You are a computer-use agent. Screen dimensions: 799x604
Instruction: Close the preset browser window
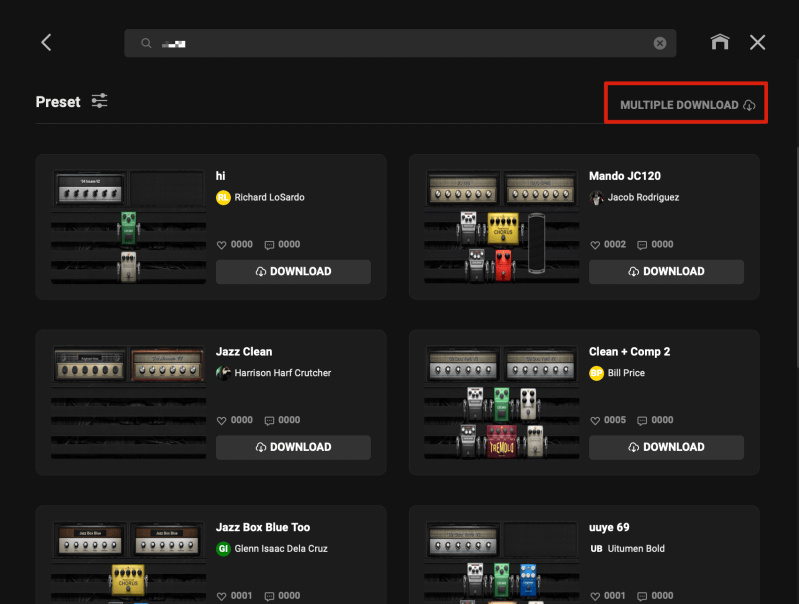click(x=757, y=42)
